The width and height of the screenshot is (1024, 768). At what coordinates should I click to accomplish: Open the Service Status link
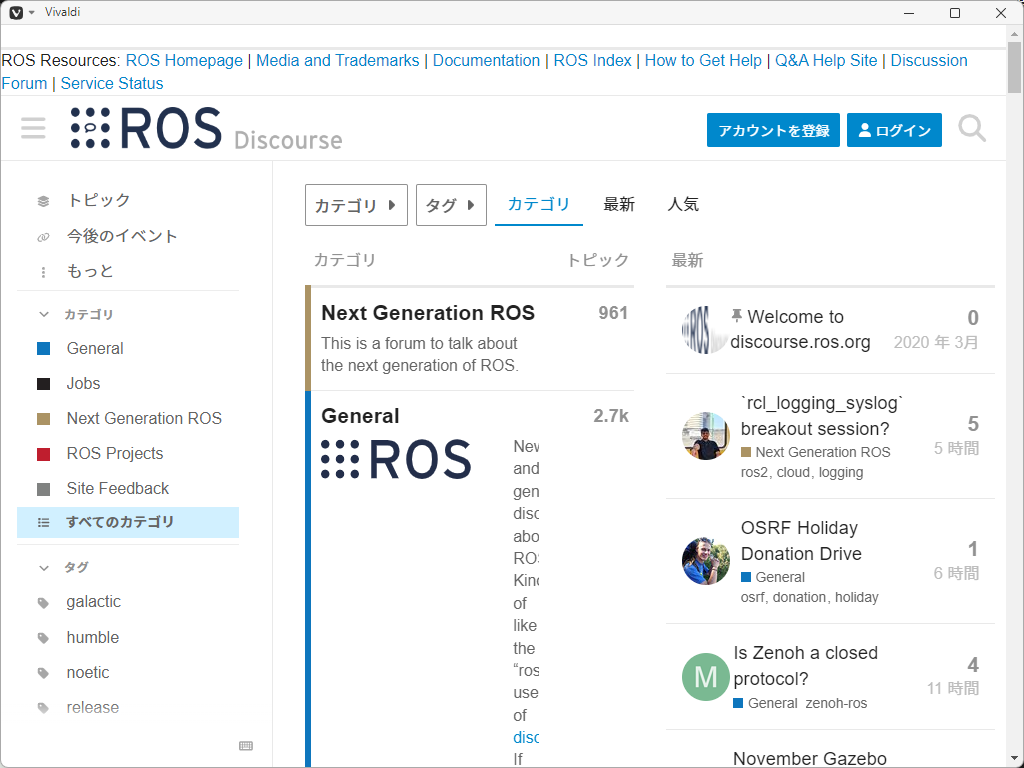[112, 84]
